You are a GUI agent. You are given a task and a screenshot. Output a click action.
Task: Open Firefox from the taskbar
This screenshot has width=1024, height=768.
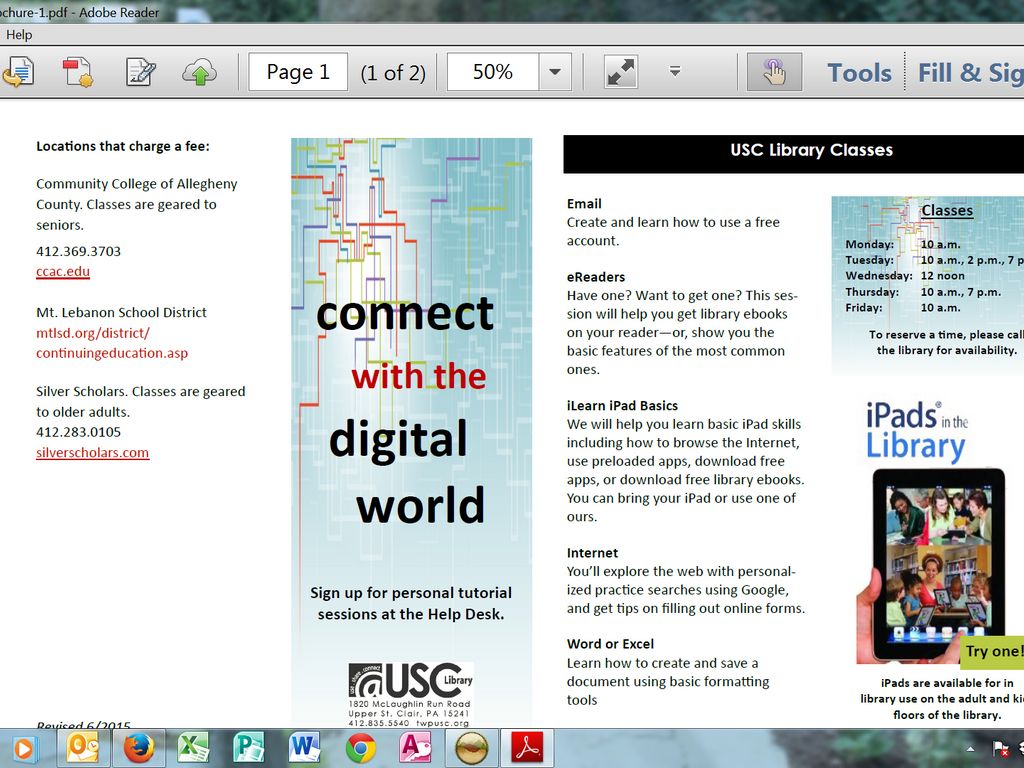pyautogui.click(x=139, y=748)
